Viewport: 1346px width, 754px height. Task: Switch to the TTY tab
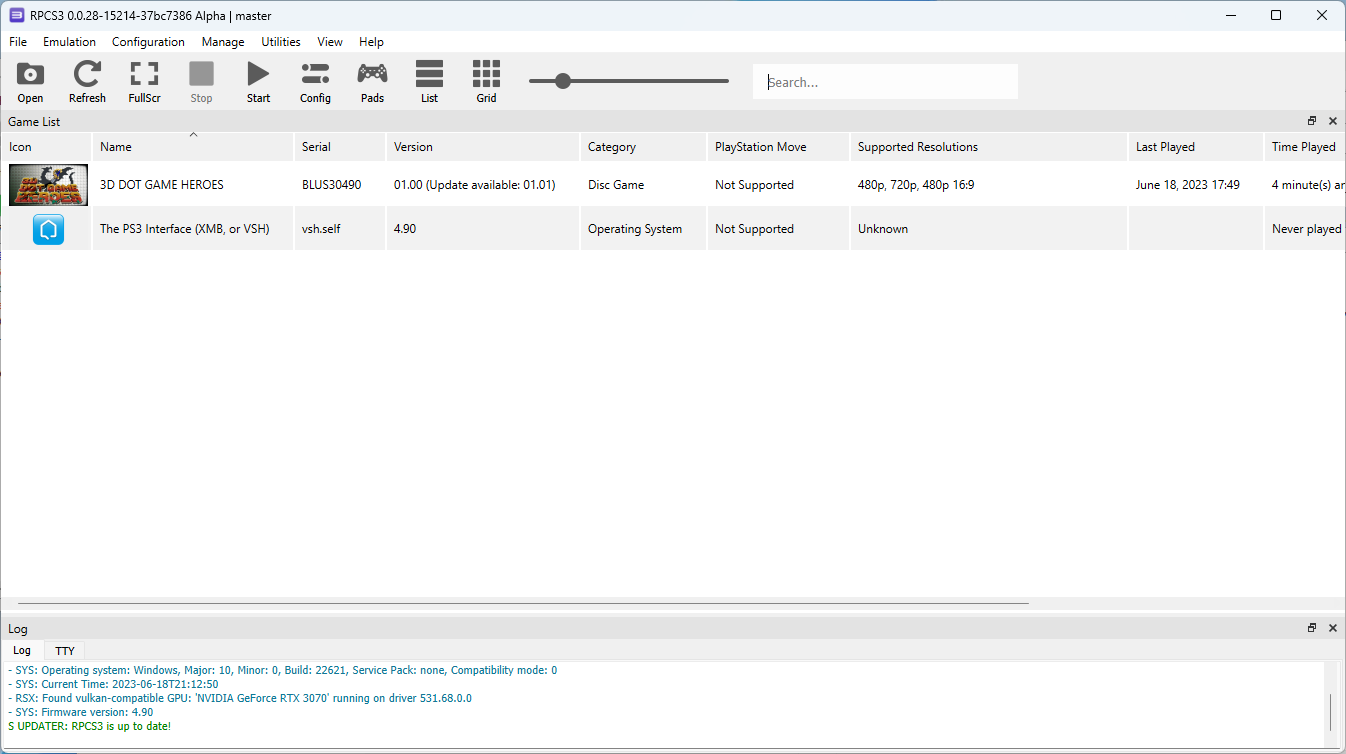[65, 651]
